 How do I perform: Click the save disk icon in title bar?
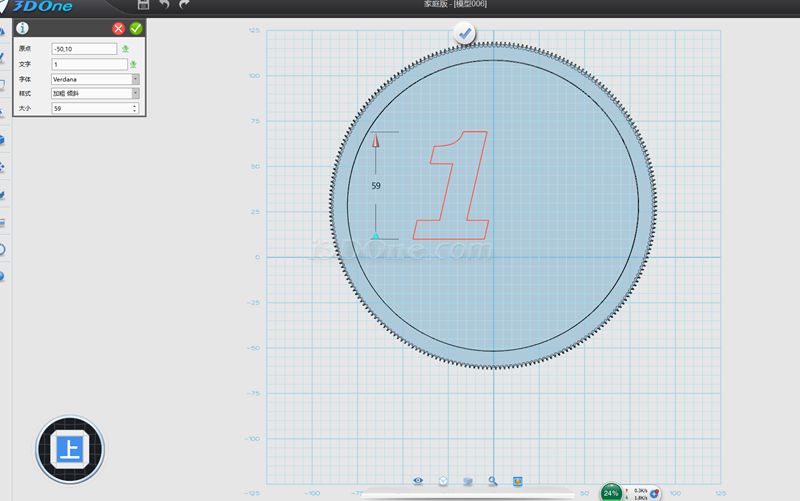[144, 6]
